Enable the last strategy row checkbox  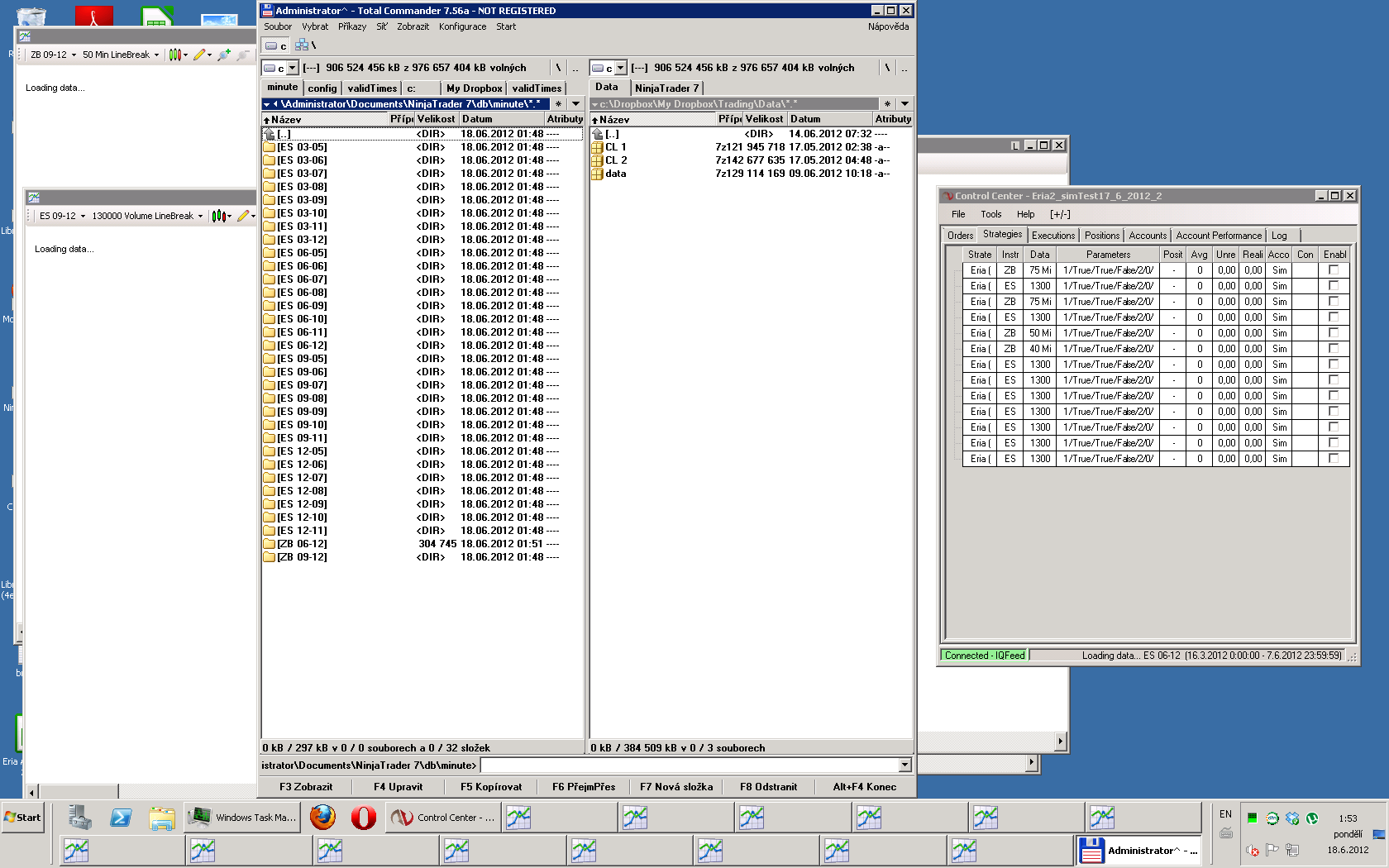[x=1334, y=459]
